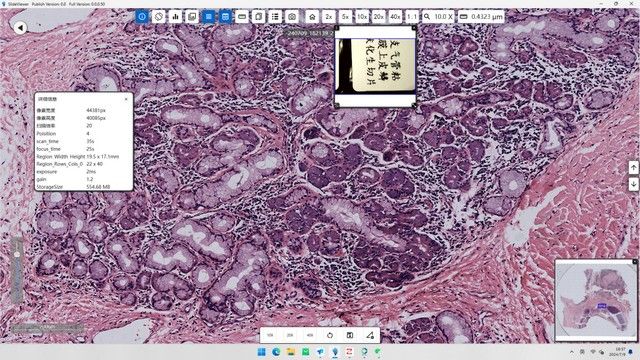Take a snapshot with camera icon
This screenshot has width=640, height=360.
coord(292,17)
